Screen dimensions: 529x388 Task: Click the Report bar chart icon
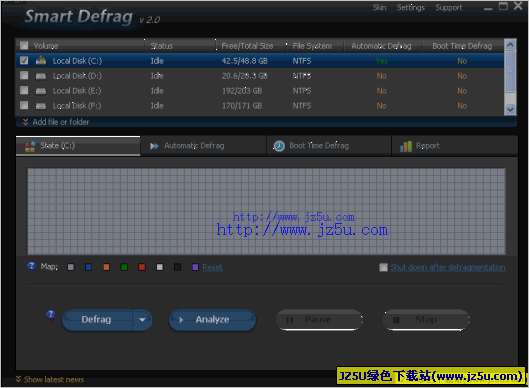[x=406, y=146]
